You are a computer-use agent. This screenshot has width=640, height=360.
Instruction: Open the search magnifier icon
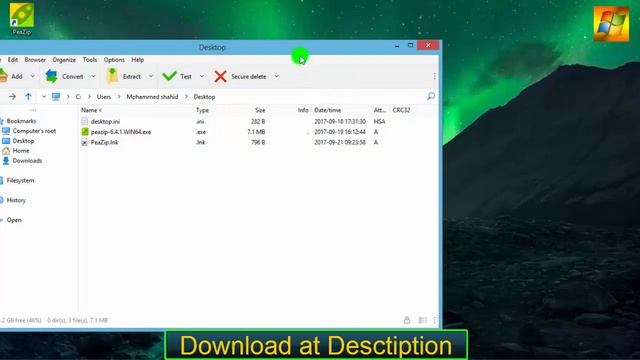431,96
